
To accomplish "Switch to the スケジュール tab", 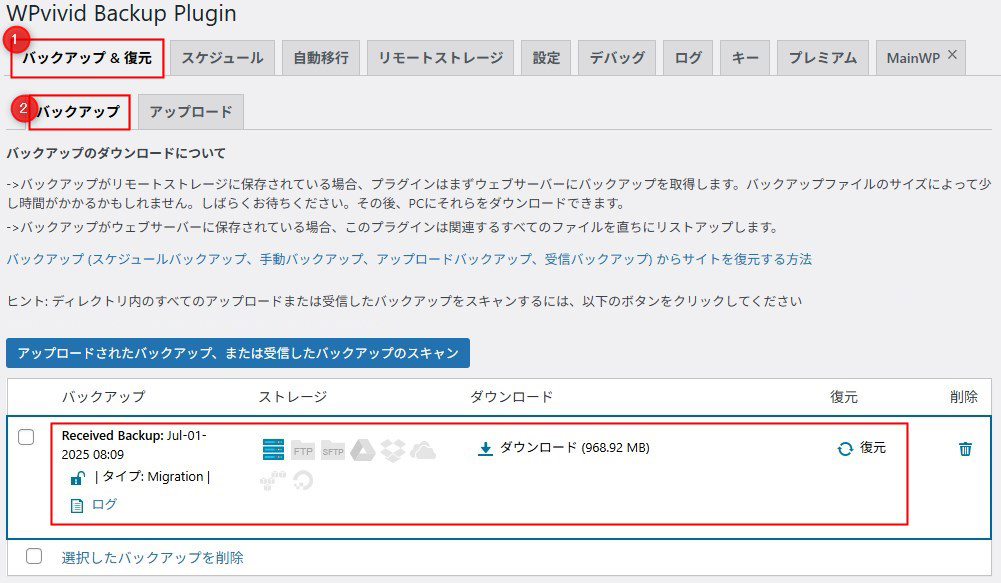I will click(x=222, y=58).
